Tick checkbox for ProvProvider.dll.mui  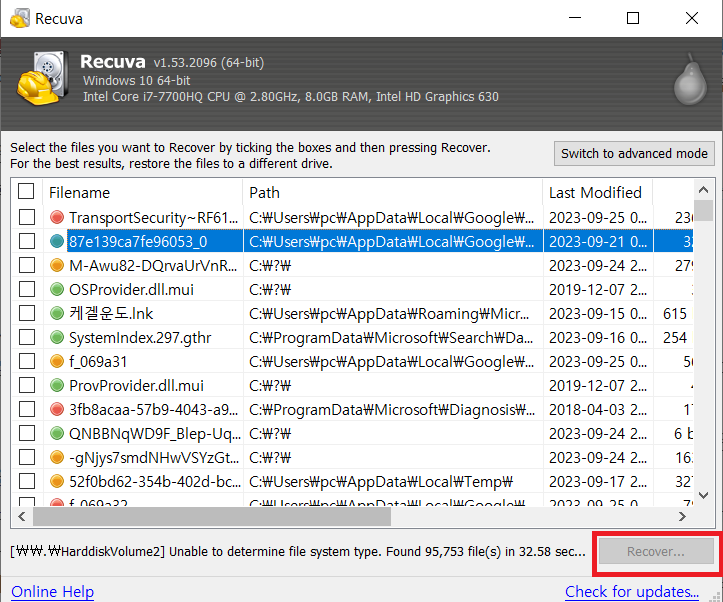click(27, 385)
